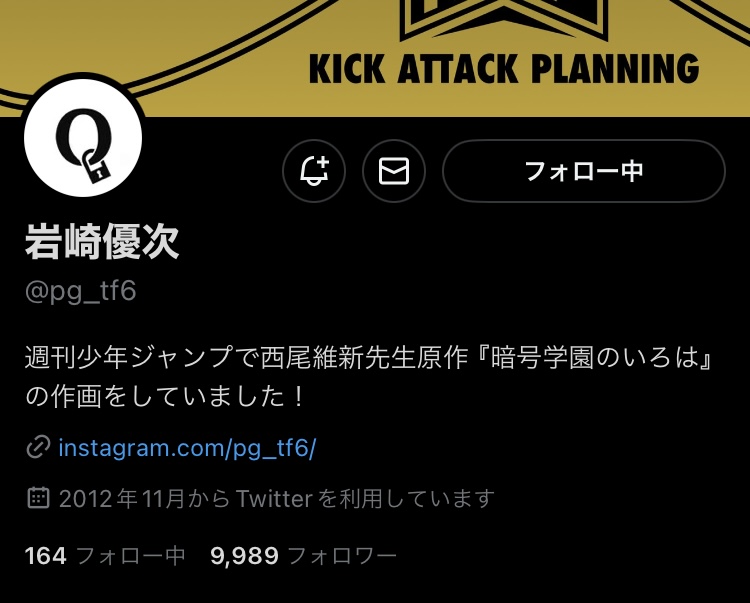This screenshot has height=603, width=750.
Task: Click the follower count number 9,989
Action: pos(244,556)
